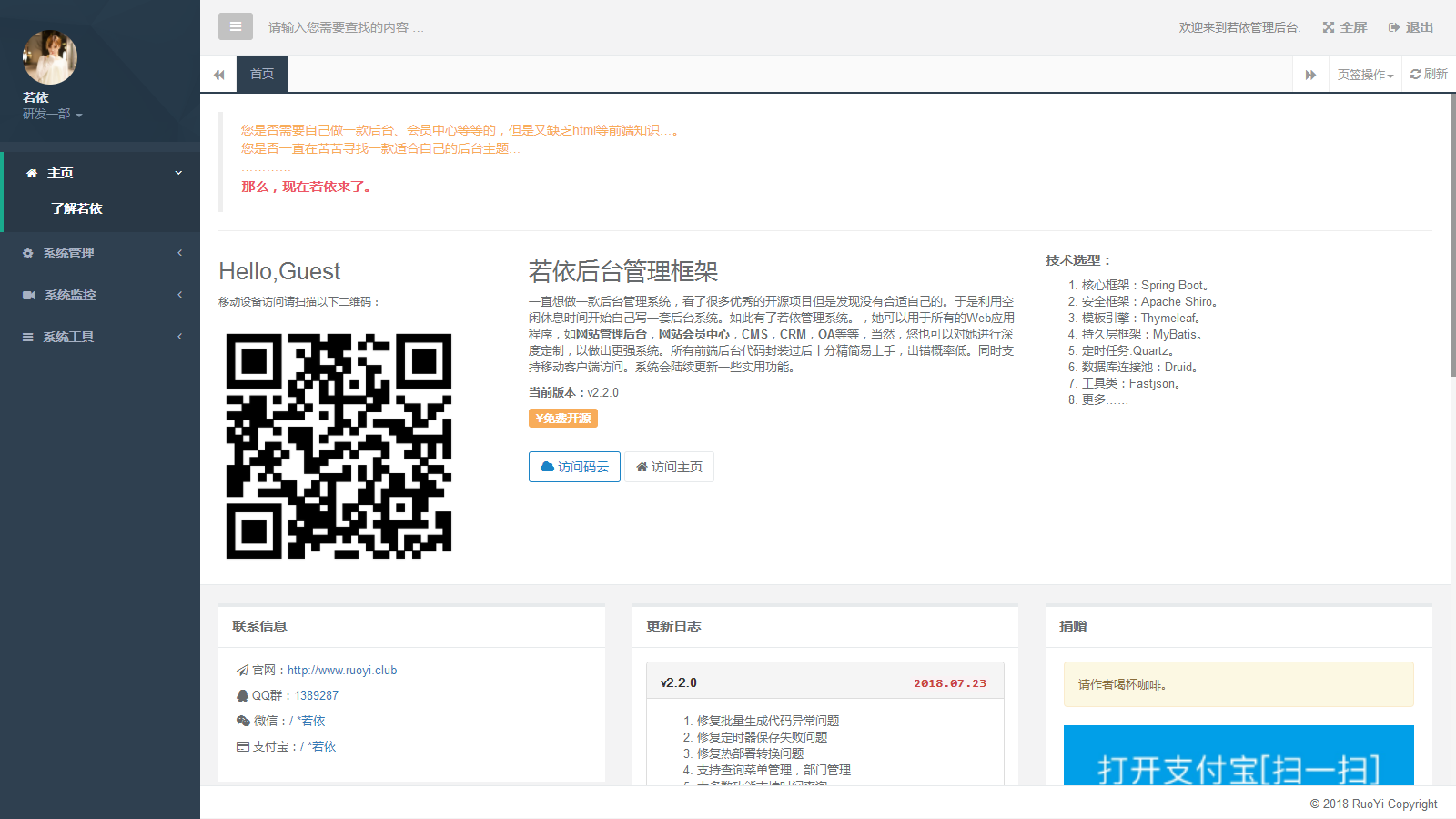Click the 若依后台管理框架 heading

point(623,271)
